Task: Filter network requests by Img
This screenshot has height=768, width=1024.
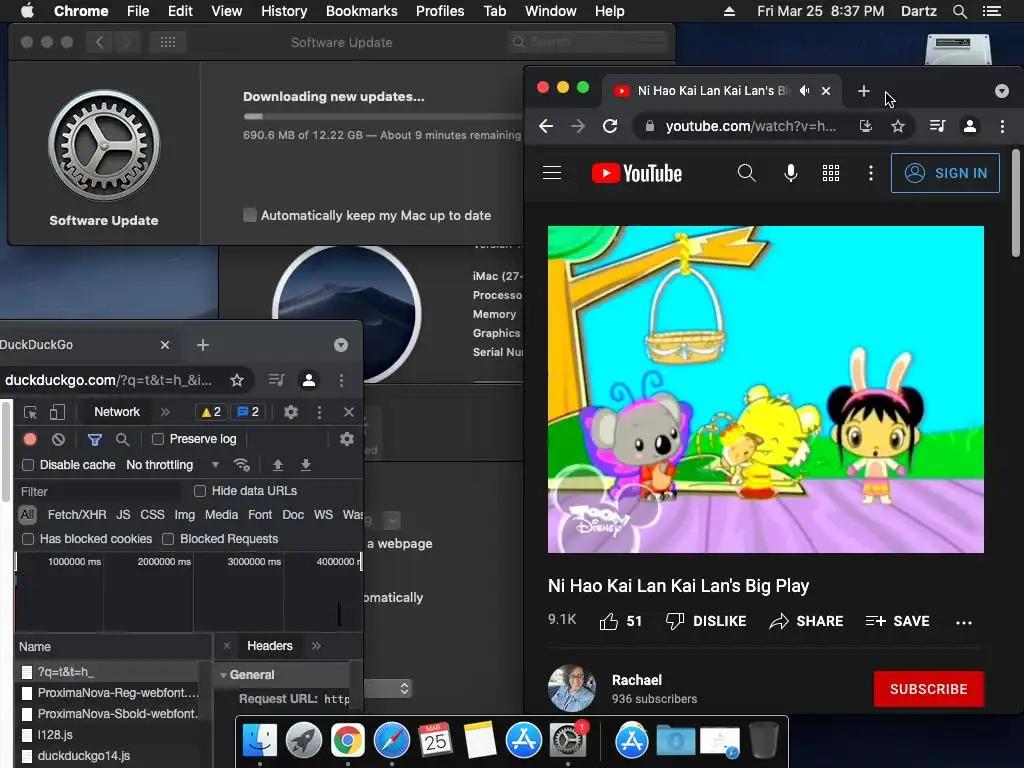Action: tap(184, 515)
